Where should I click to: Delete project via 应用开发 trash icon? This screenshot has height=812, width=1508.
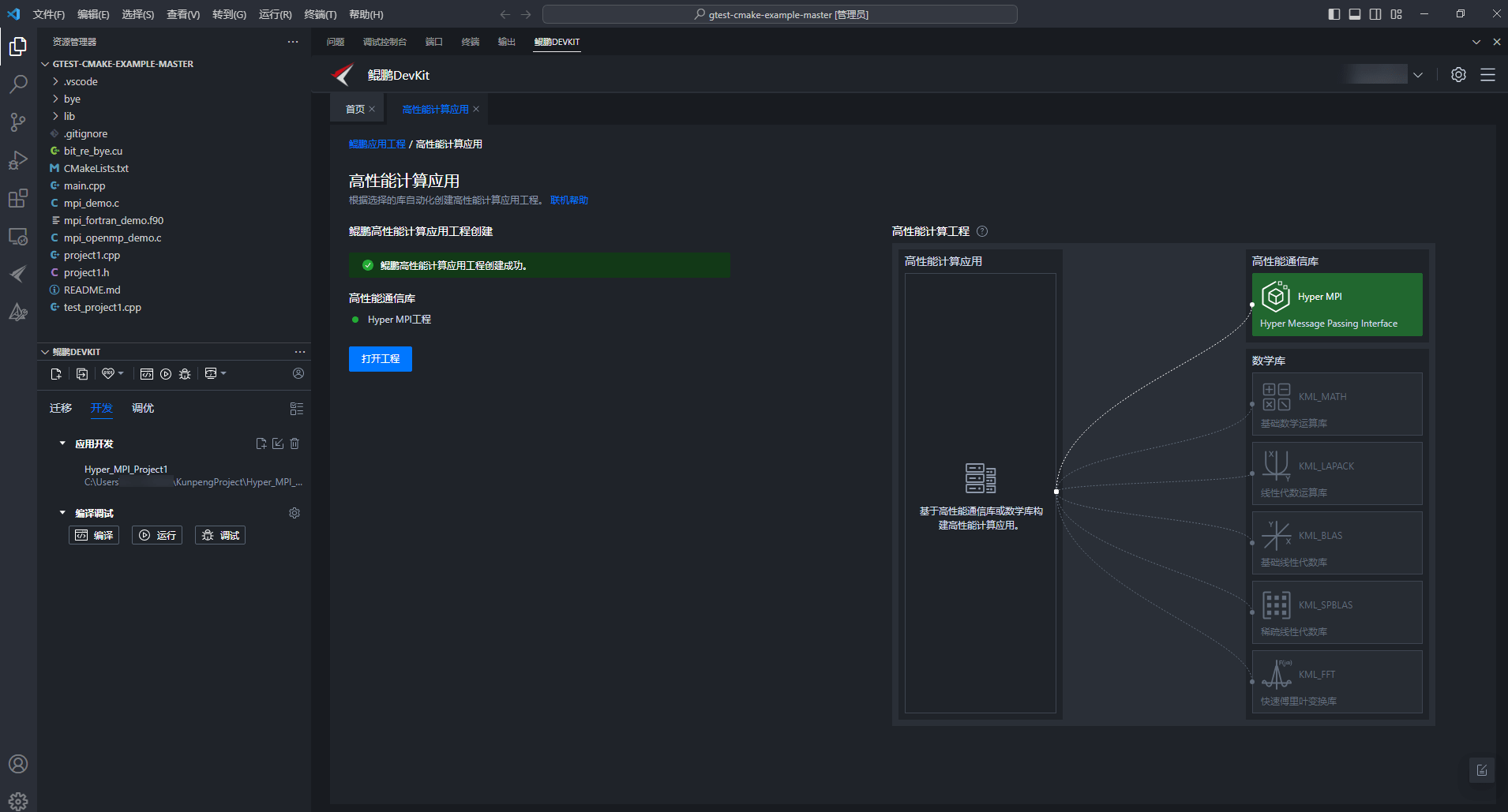(x=294, y=443)
